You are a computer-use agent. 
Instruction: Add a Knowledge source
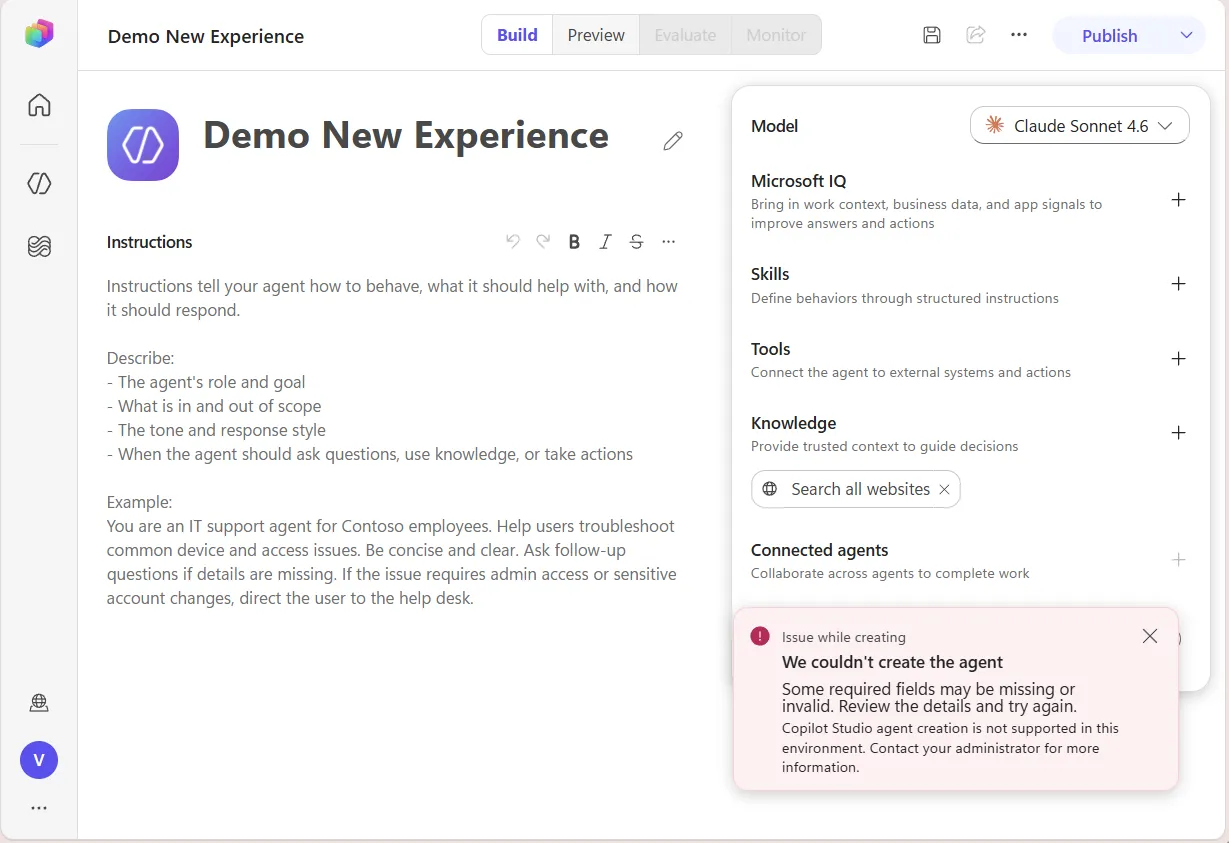tap(1179, 433)
